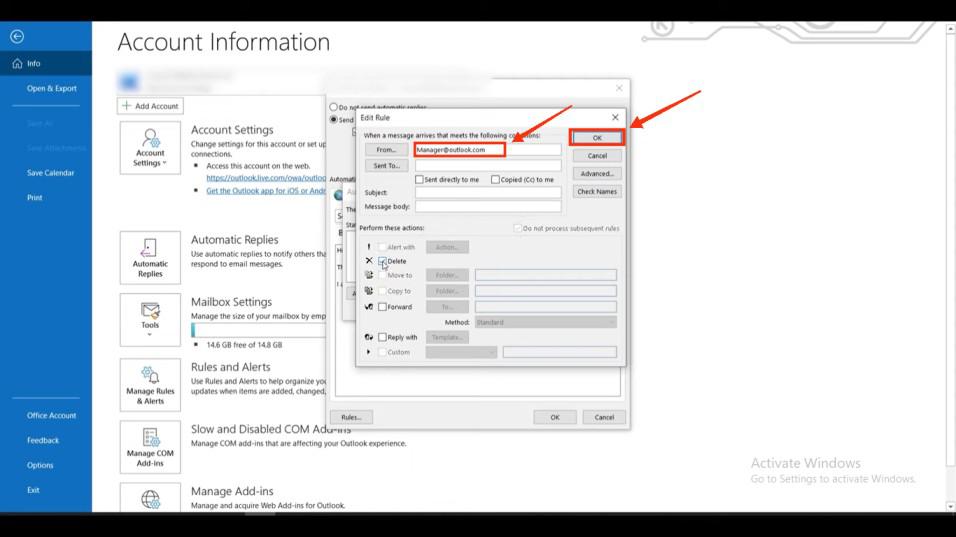Click the Move to folder path field
Screen dimensions: 956x537
[x=546, y=276]
